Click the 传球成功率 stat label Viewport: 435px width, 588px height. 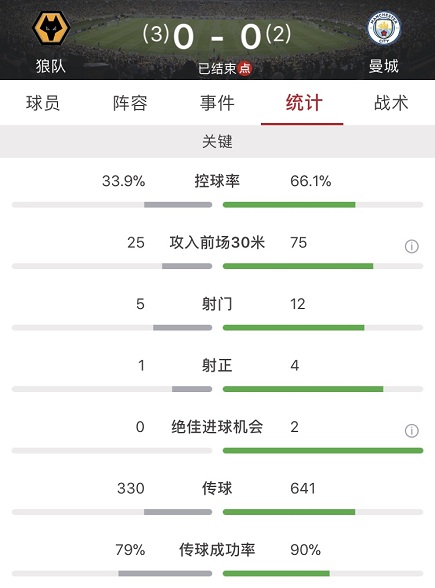click(217, 550)
